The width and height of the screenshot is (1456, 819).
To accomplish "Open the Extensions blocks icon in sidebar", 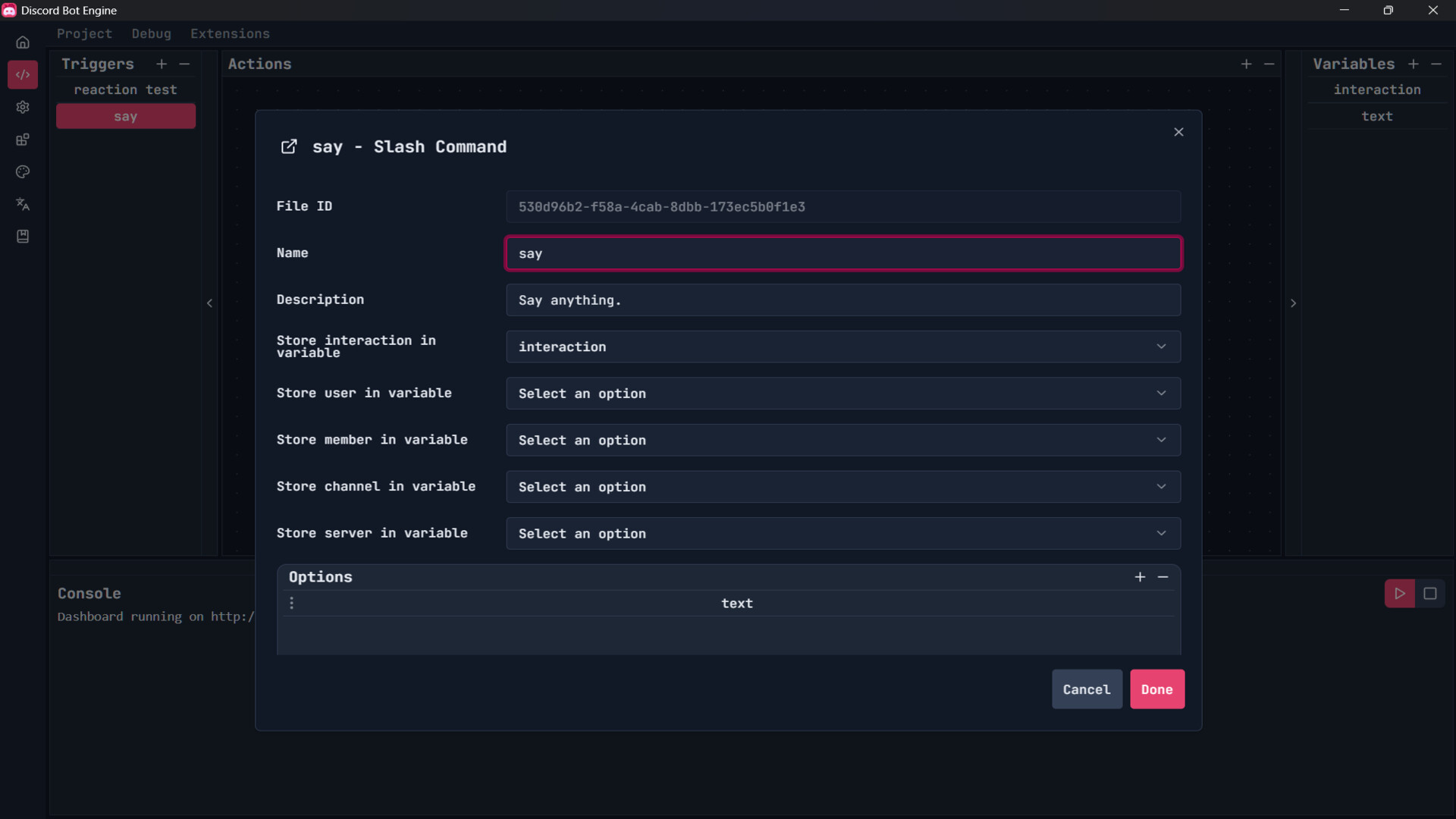I will point(23,140).
